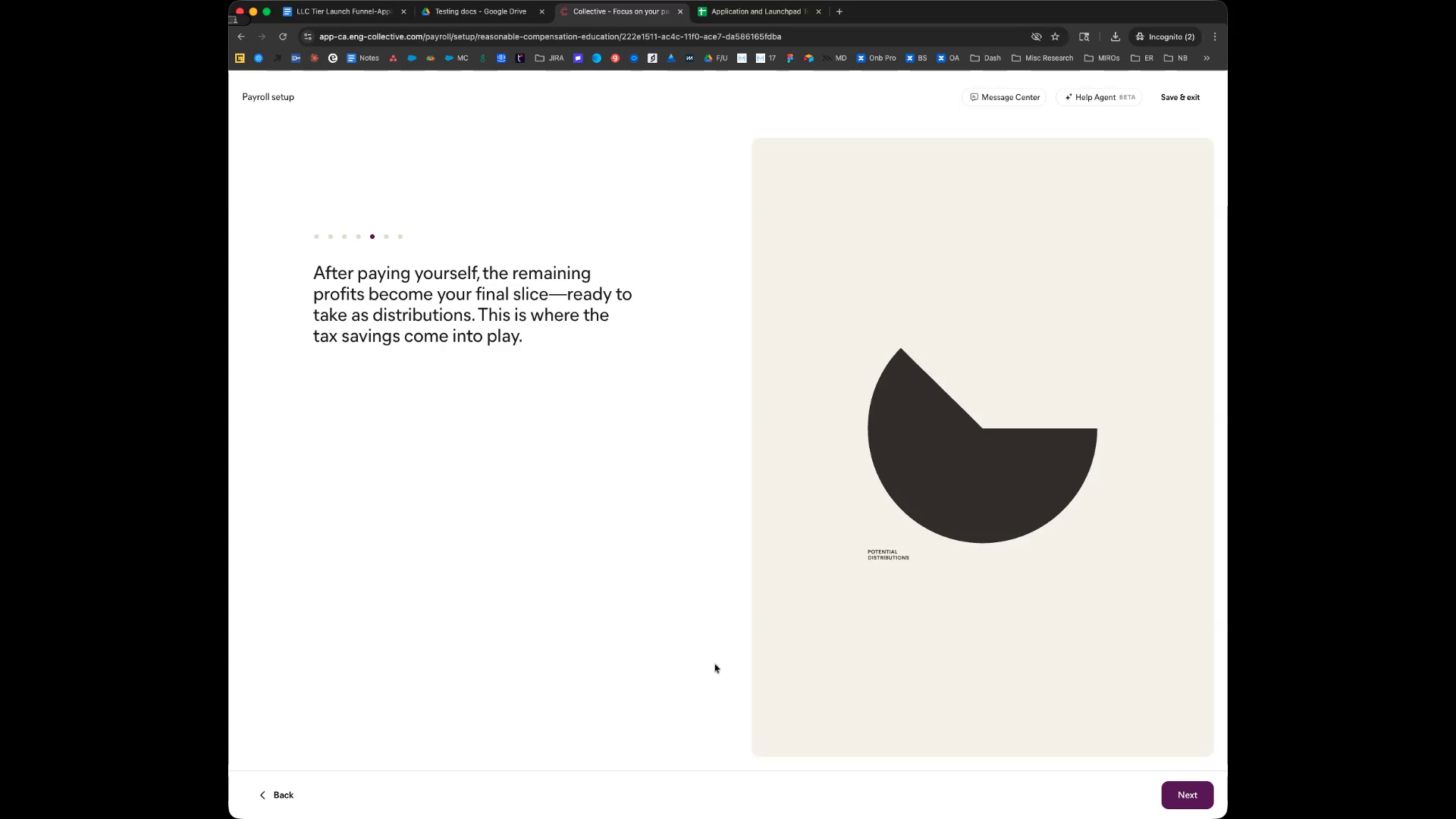Open the Message Center
The width and height of the screenshot is (1456, 819).
pos(1004,97)
